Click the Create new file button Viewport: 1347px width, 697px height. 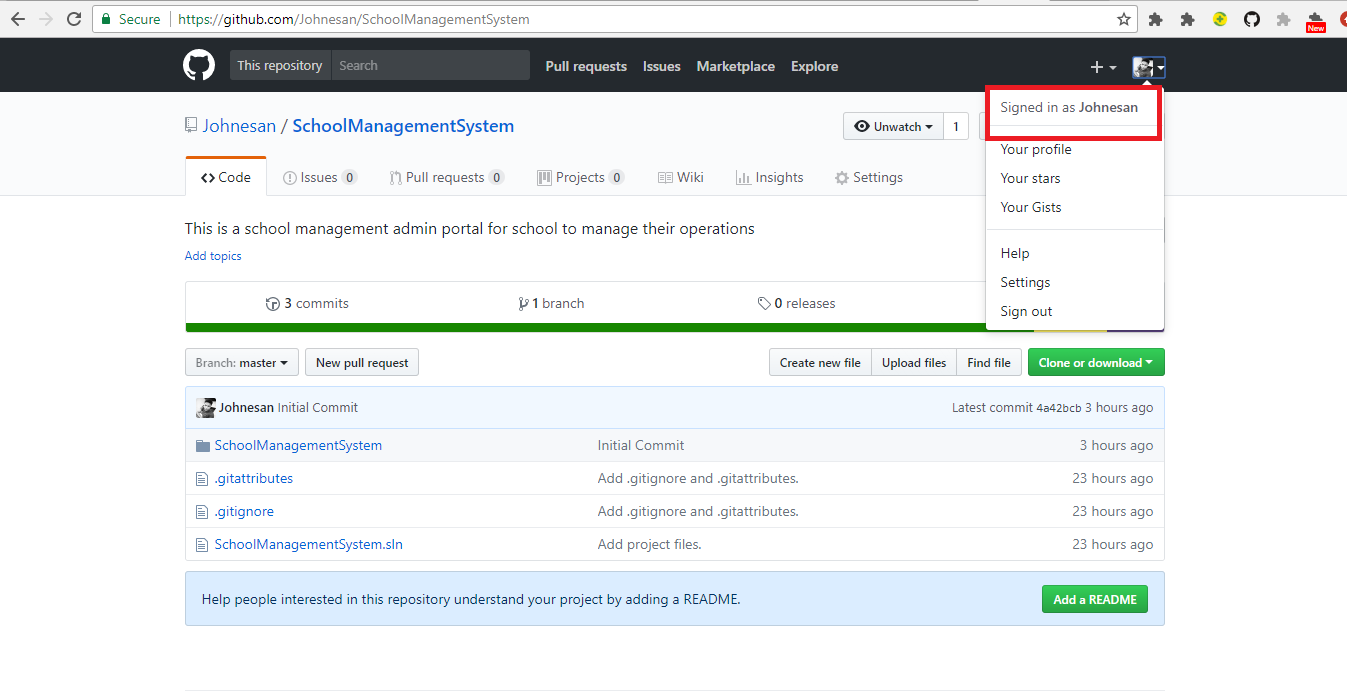click(x=820, y=363)
